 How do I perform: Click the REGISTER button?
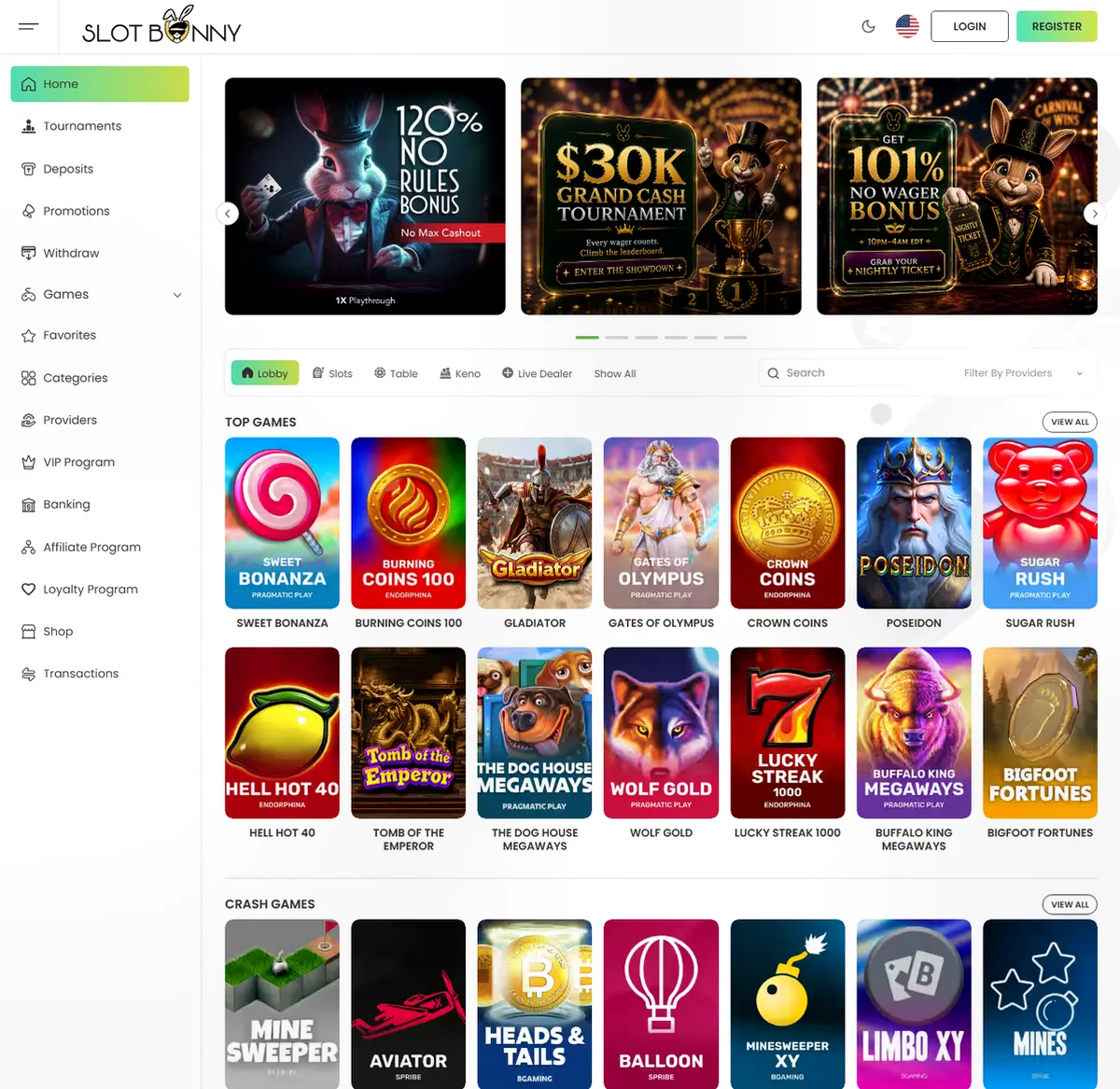pyautogui.click(x=1057, y=26)
